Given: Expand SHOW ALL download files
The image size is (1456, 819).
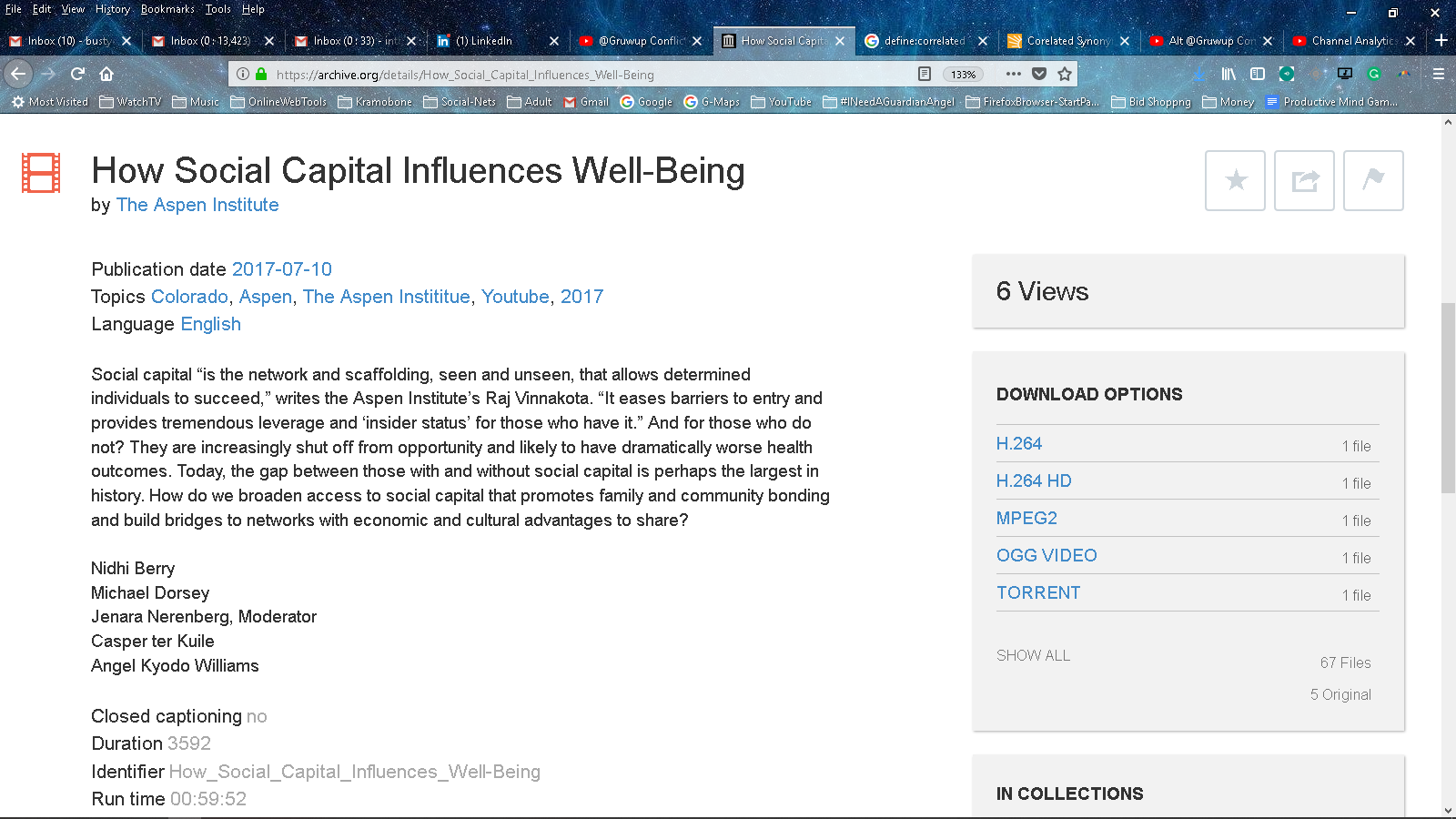Looking at the screenshot, I should tap(1033, 655).
